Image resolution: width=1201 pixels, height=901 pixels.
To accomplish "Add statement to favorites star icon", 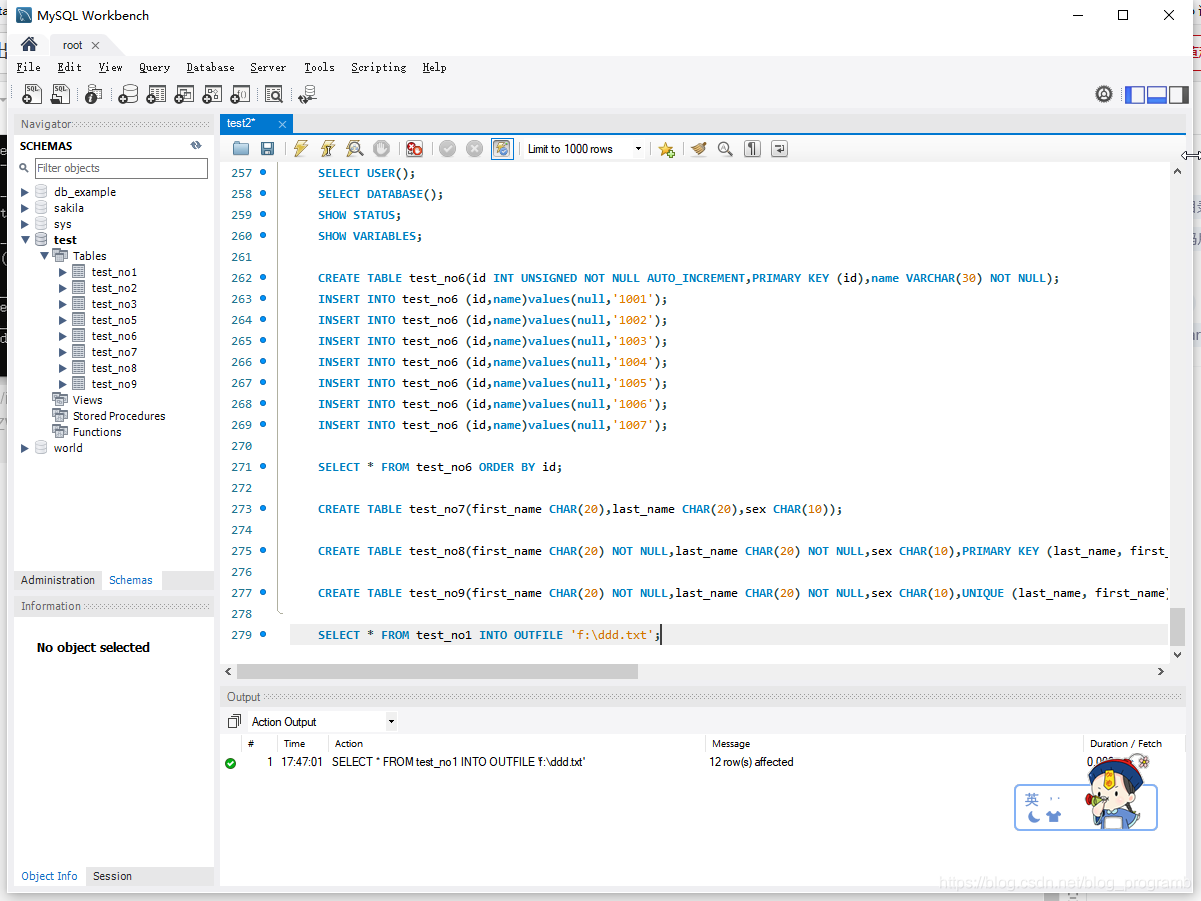I will coord(666,149).
